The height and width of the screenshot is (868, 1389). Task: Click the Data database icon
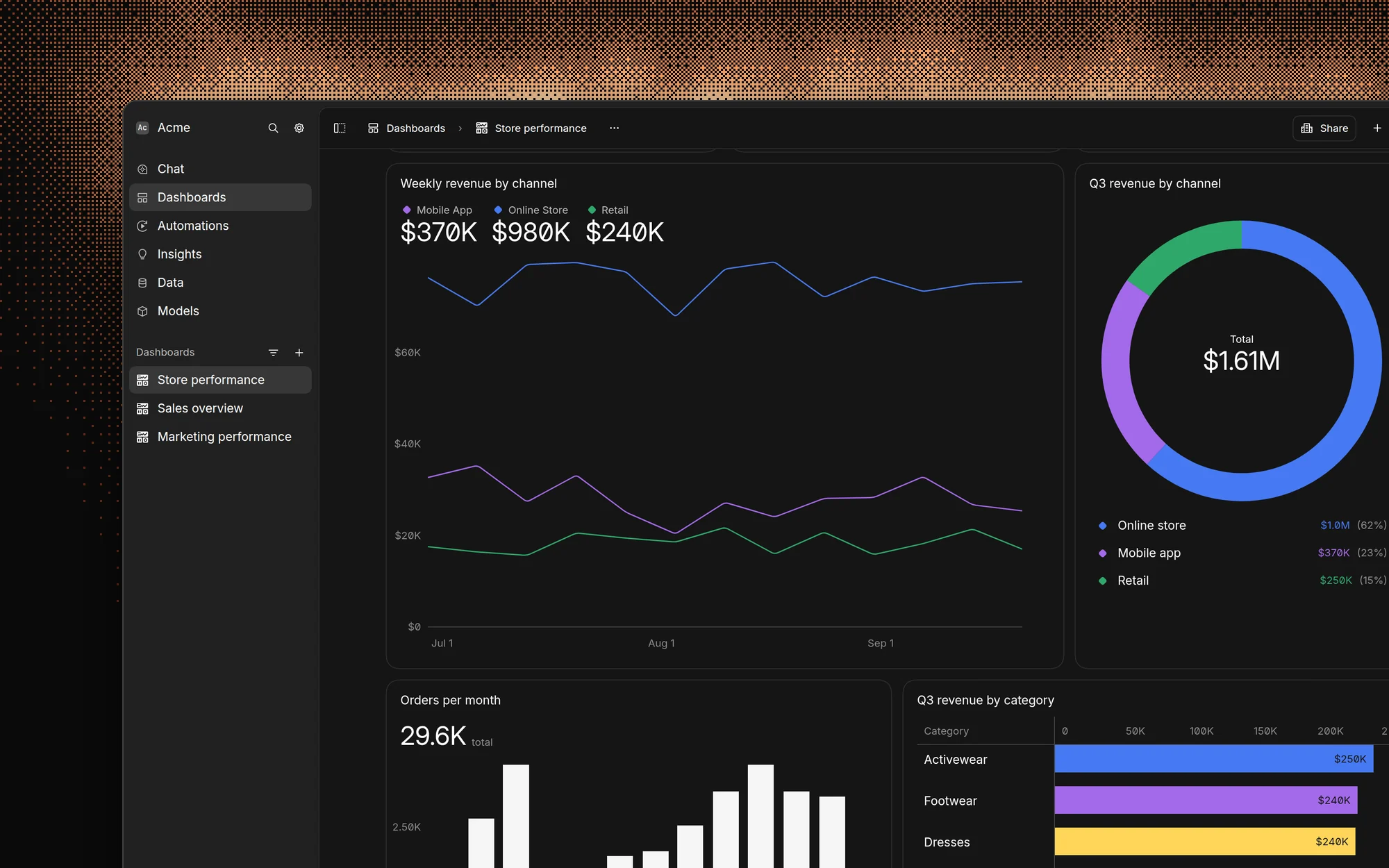click(x=142, y=283)
